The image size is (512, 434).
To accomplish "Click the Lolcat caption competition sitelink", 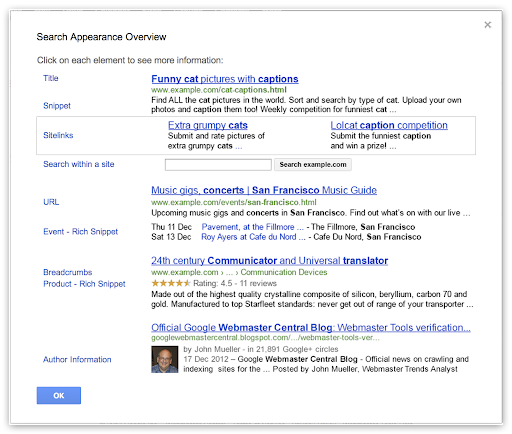I will pyautogui.click(x=389, y=125).
